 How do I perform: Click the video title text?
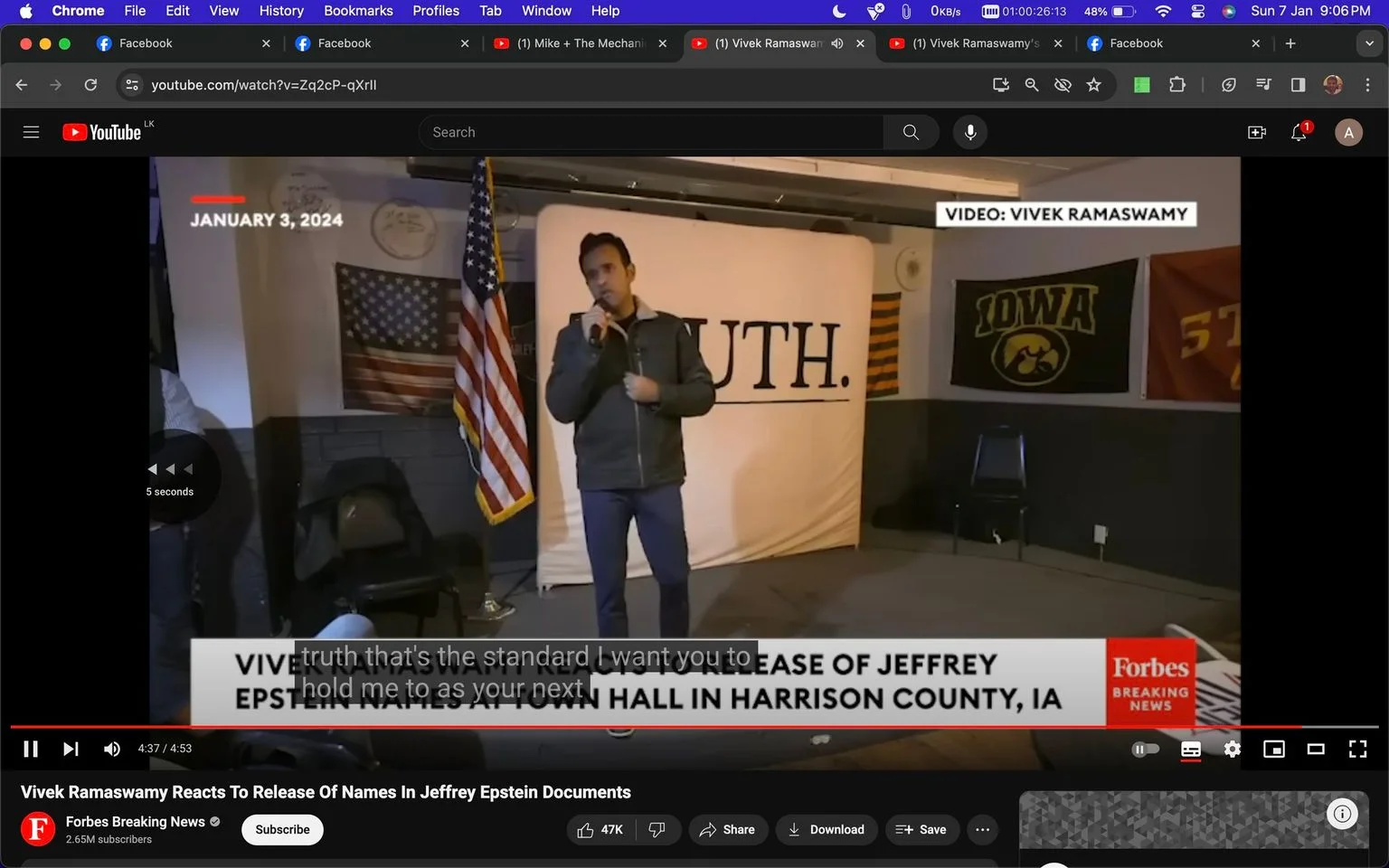(x=326, y=792)
